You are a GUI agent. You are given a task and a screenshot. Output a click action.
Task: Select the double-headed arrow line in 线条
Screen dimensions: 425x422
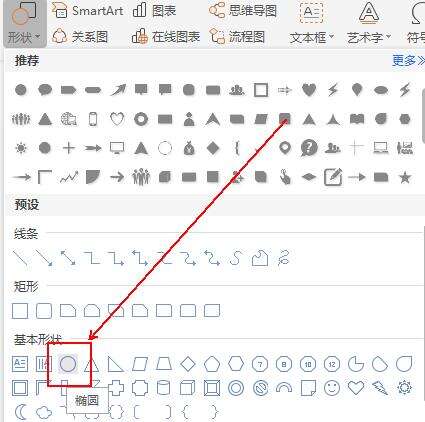coord(68,258)
